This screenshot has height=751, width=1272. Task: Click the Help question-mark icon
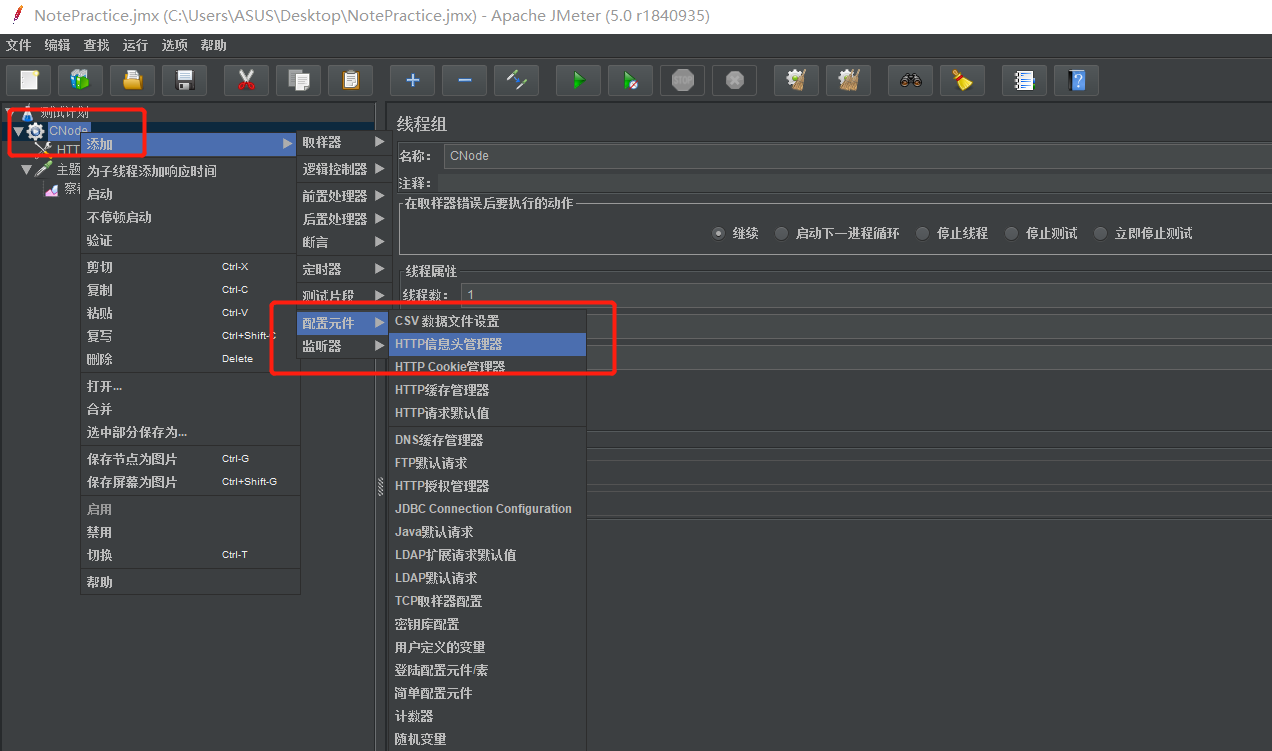click(1076, 80)
